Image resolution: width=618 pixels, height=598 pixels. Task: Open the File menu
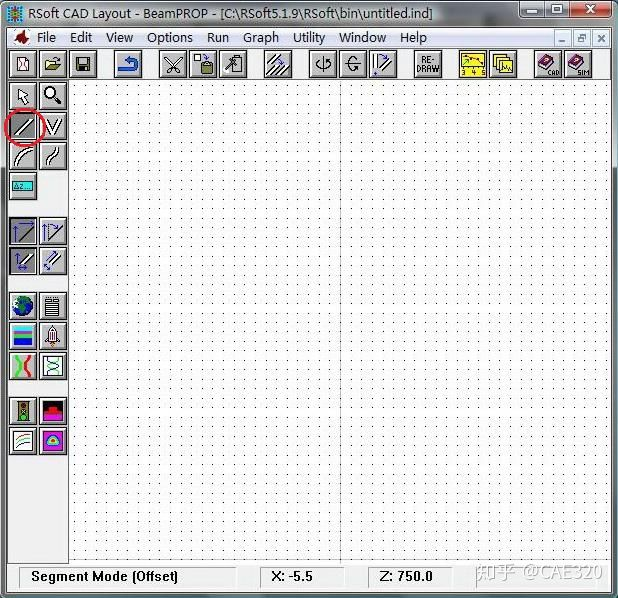(46, 38)
